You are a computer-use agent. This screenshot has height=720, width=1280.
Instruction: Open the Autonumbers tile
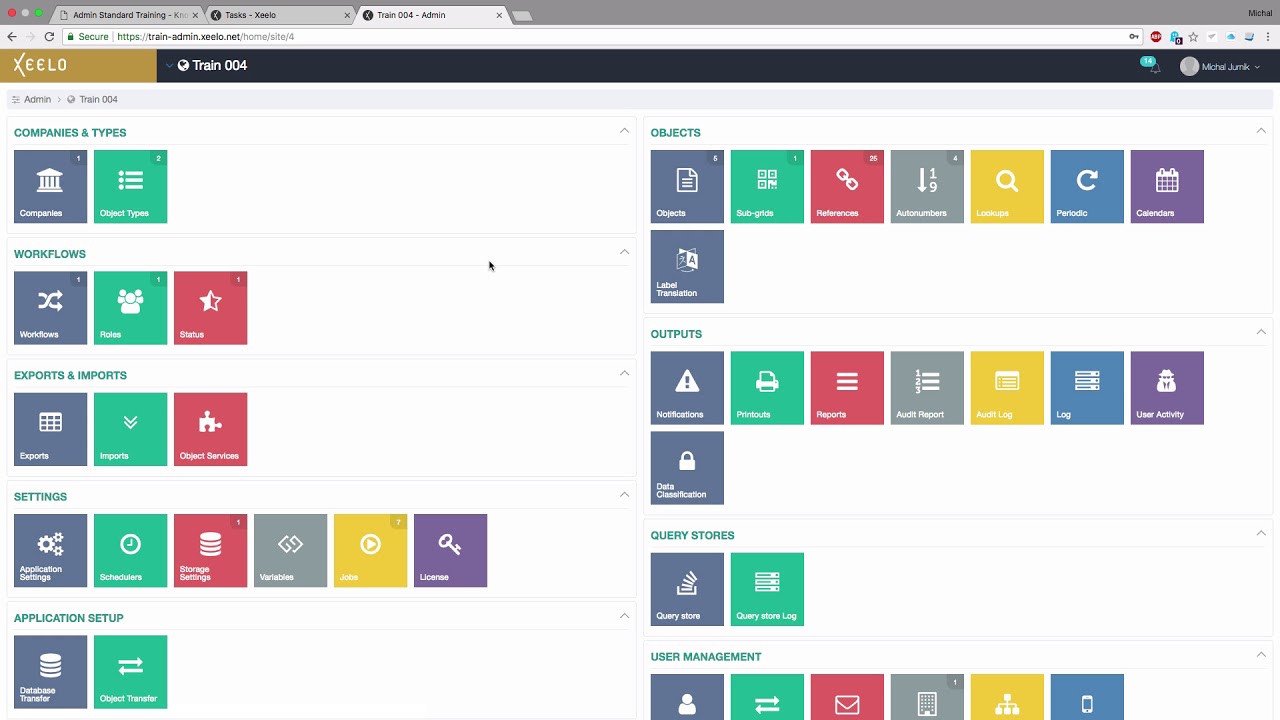[x=927, y=186]
